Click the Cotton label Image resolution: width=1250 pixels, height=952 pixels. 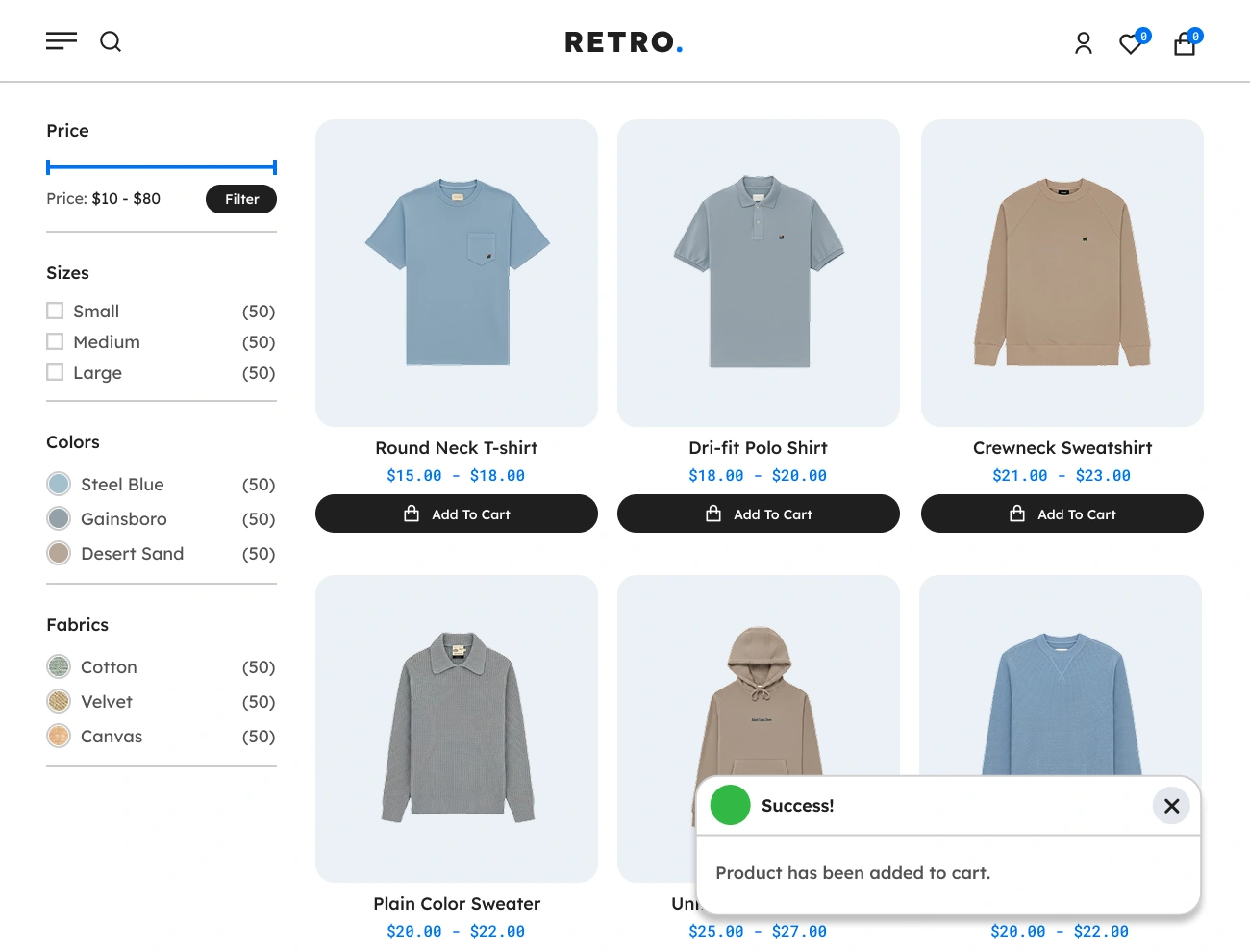point(109,666)
